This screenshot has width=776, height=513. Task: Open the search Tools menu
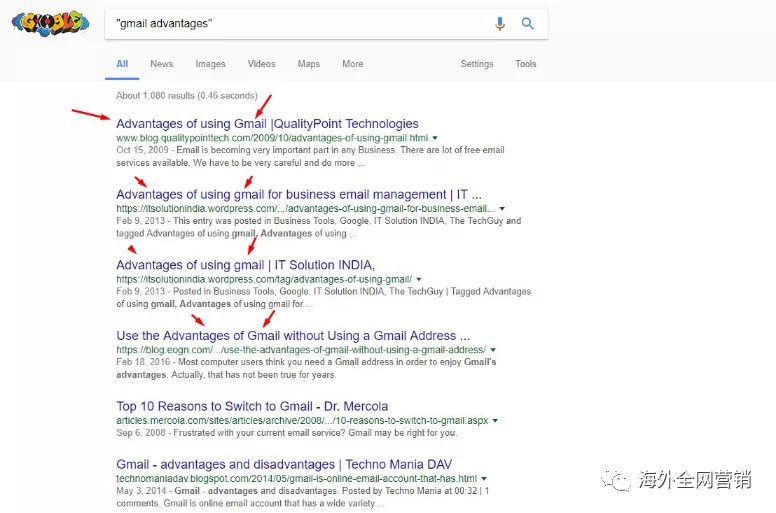click(x=526, y=64)
